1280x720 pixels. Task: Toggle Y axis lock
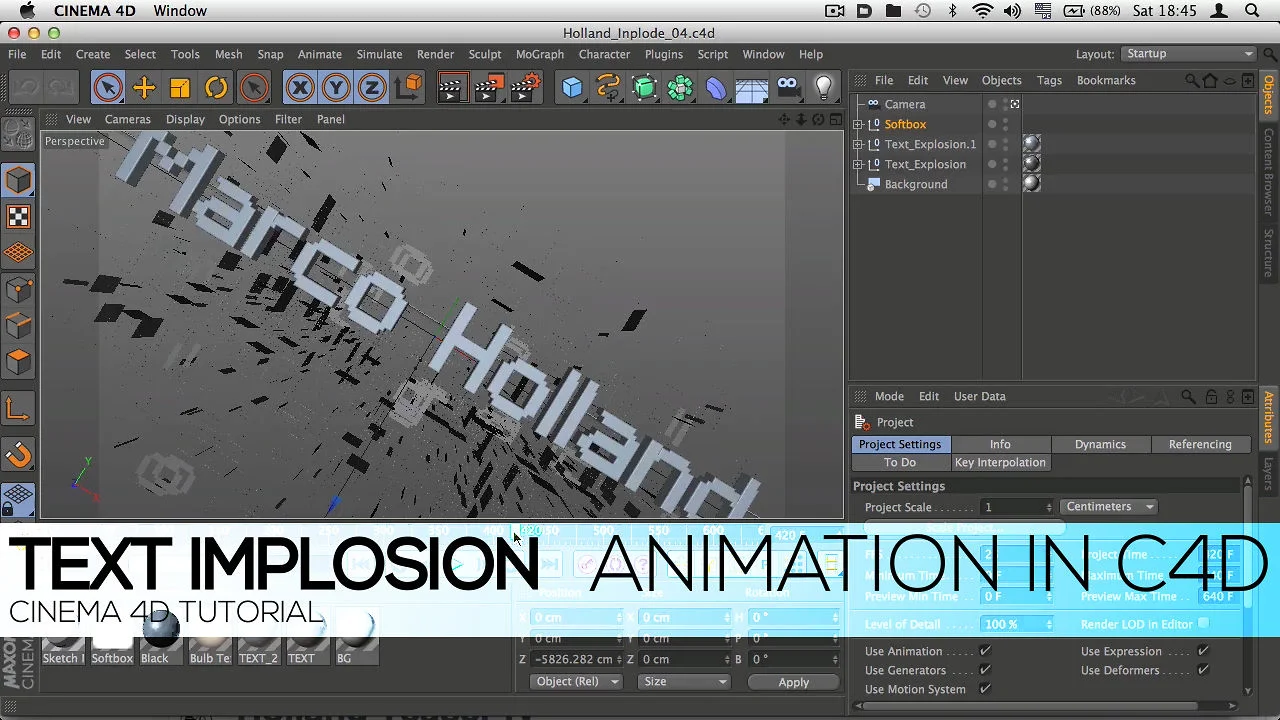[x=336, y=88]
